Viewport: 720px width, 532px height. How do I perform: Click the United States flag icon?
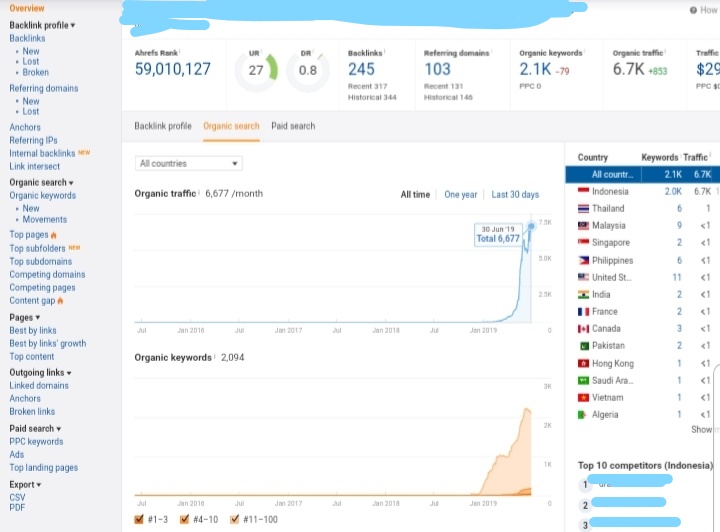583,277
